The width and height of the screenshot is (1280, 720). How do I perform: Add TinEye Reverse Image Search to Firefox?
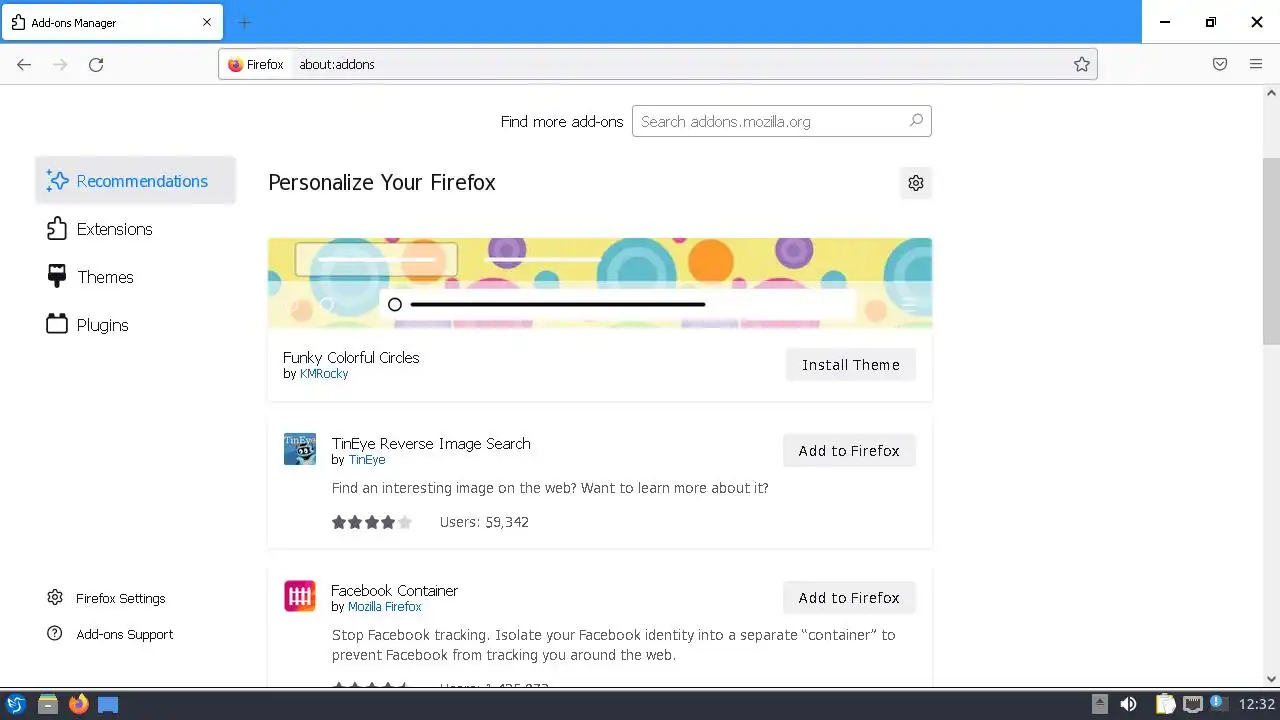(x=849, y=451)
